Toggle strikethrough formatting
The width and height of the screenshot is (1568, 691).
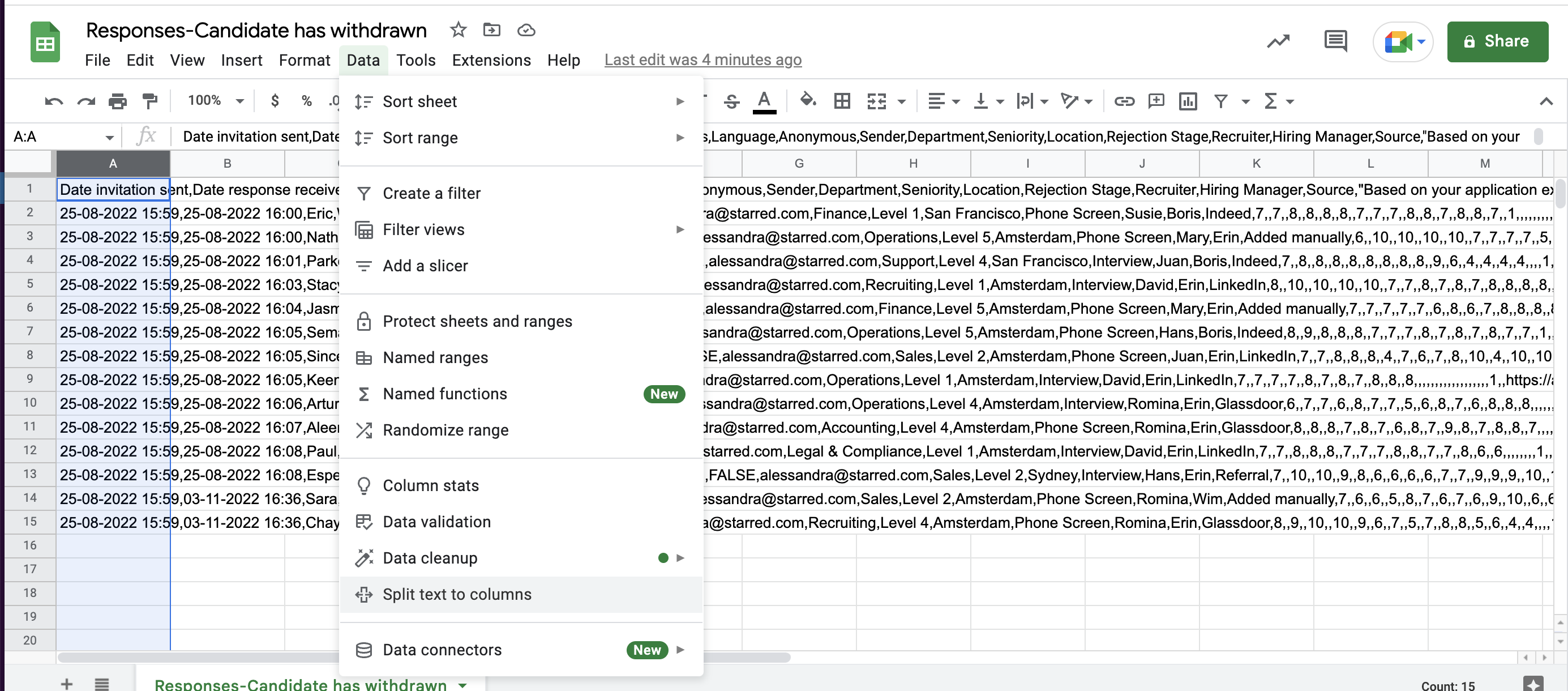(x=732, y=101)
